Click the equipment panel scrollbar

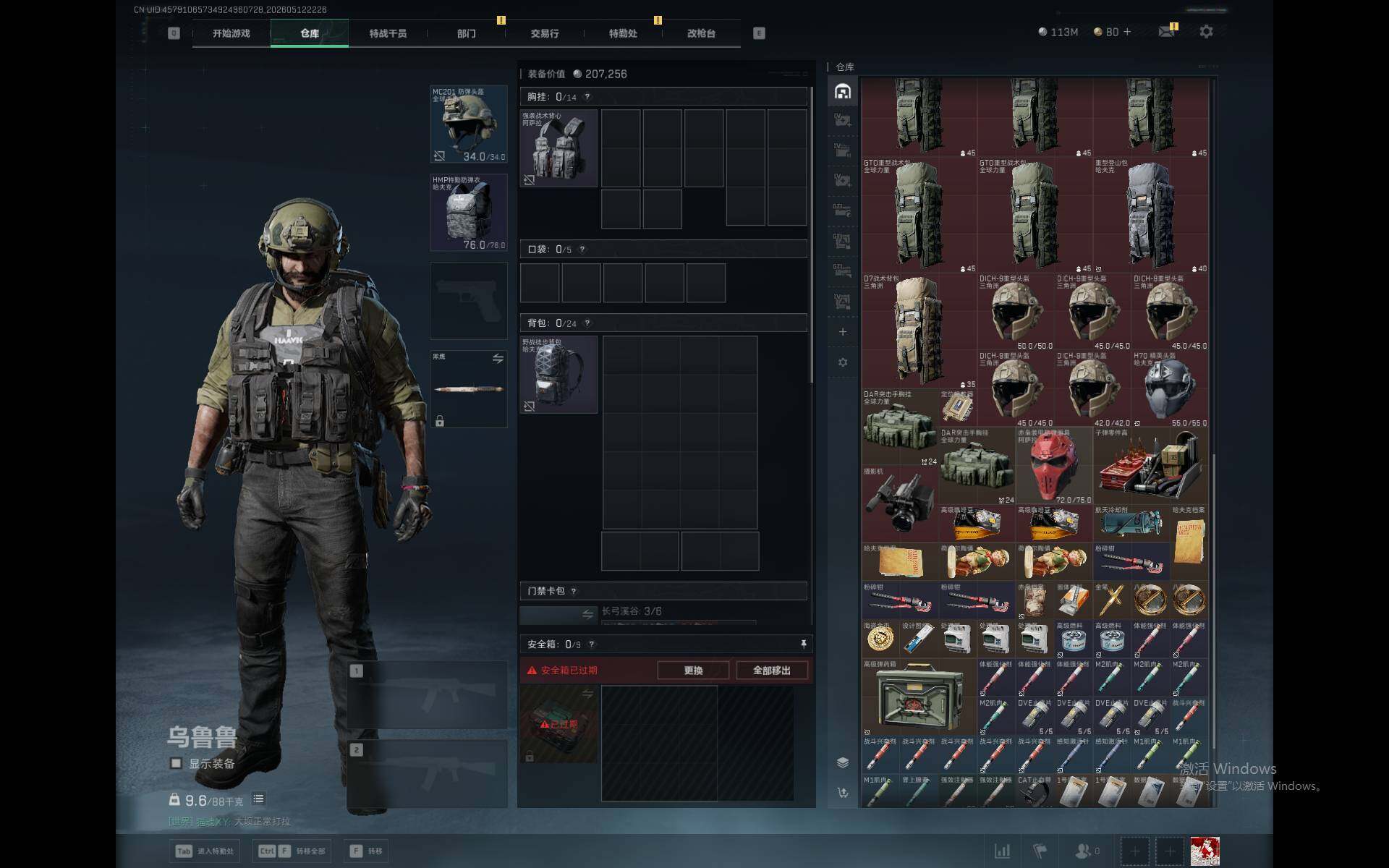(812, 235)
